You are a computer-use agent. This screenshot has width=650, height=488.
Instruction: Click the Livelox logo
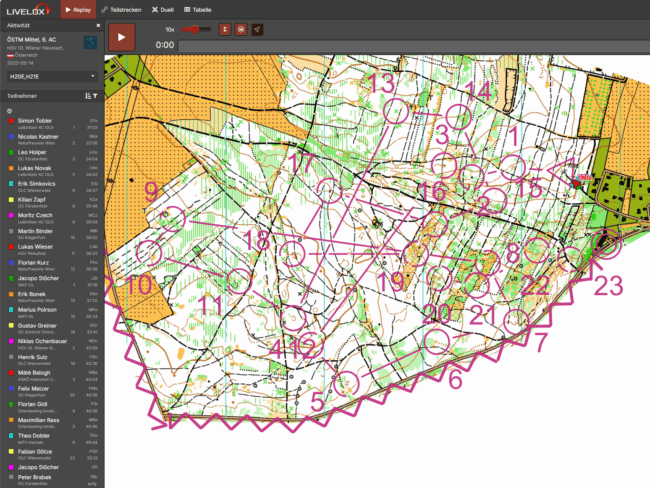click(28, 8)
